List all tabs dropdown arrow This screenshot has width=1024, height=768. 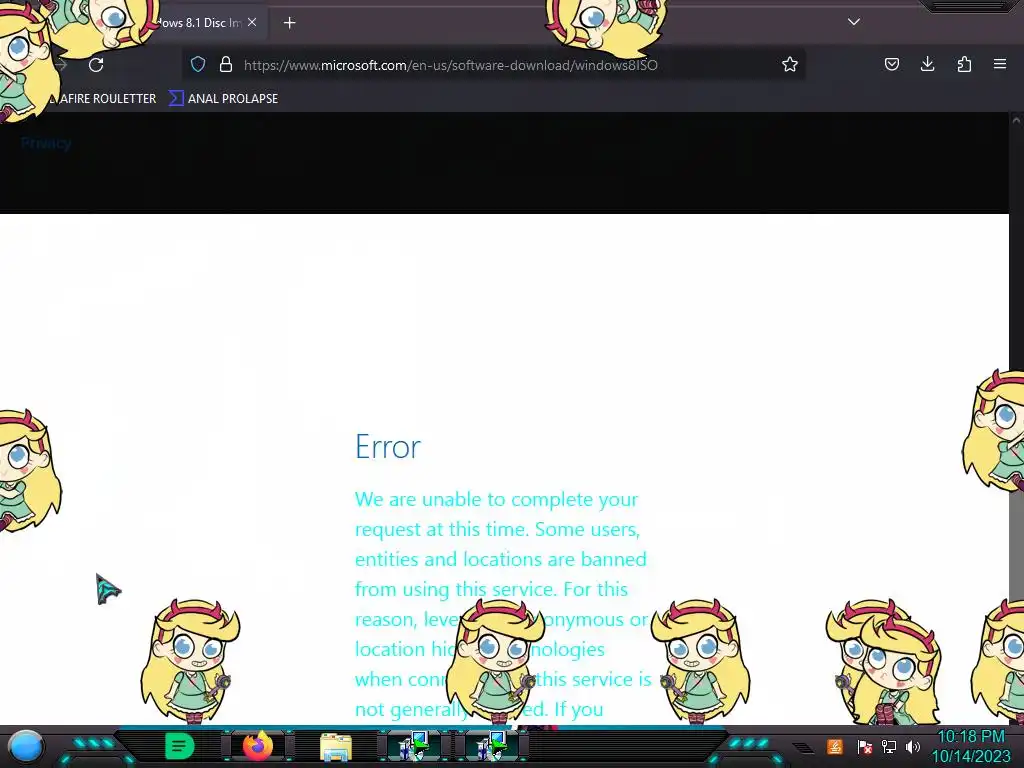coord(854,22)
